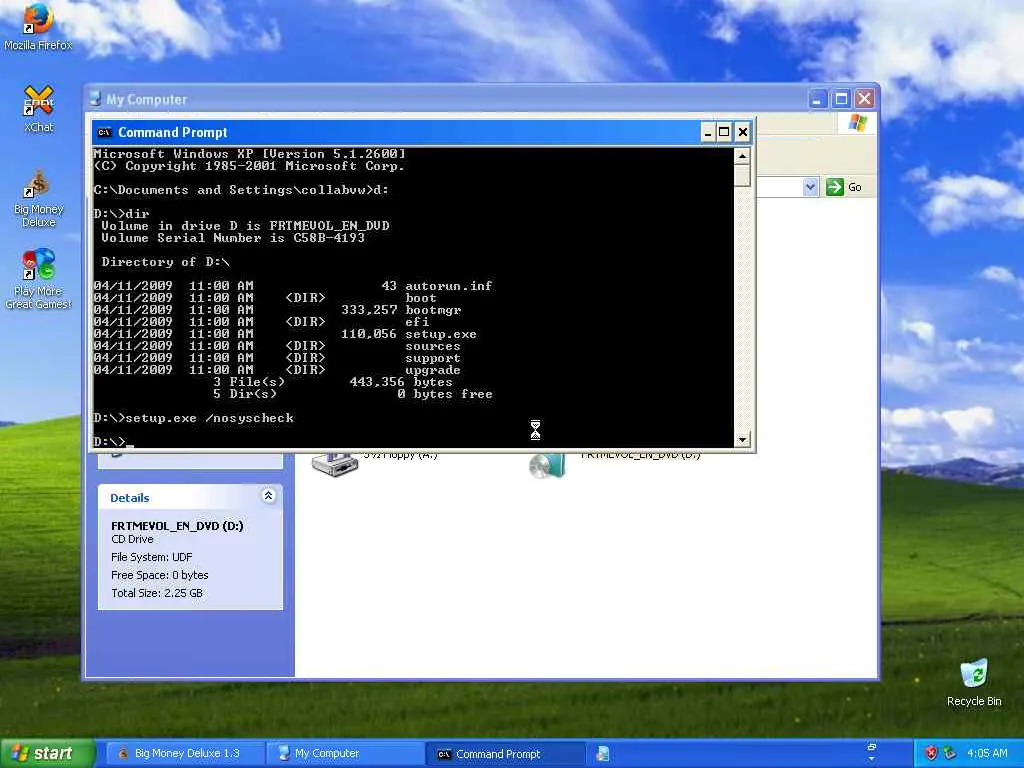The image size is (1024, 768).
Task: Open the Start menu
Action: click(48, 753)
